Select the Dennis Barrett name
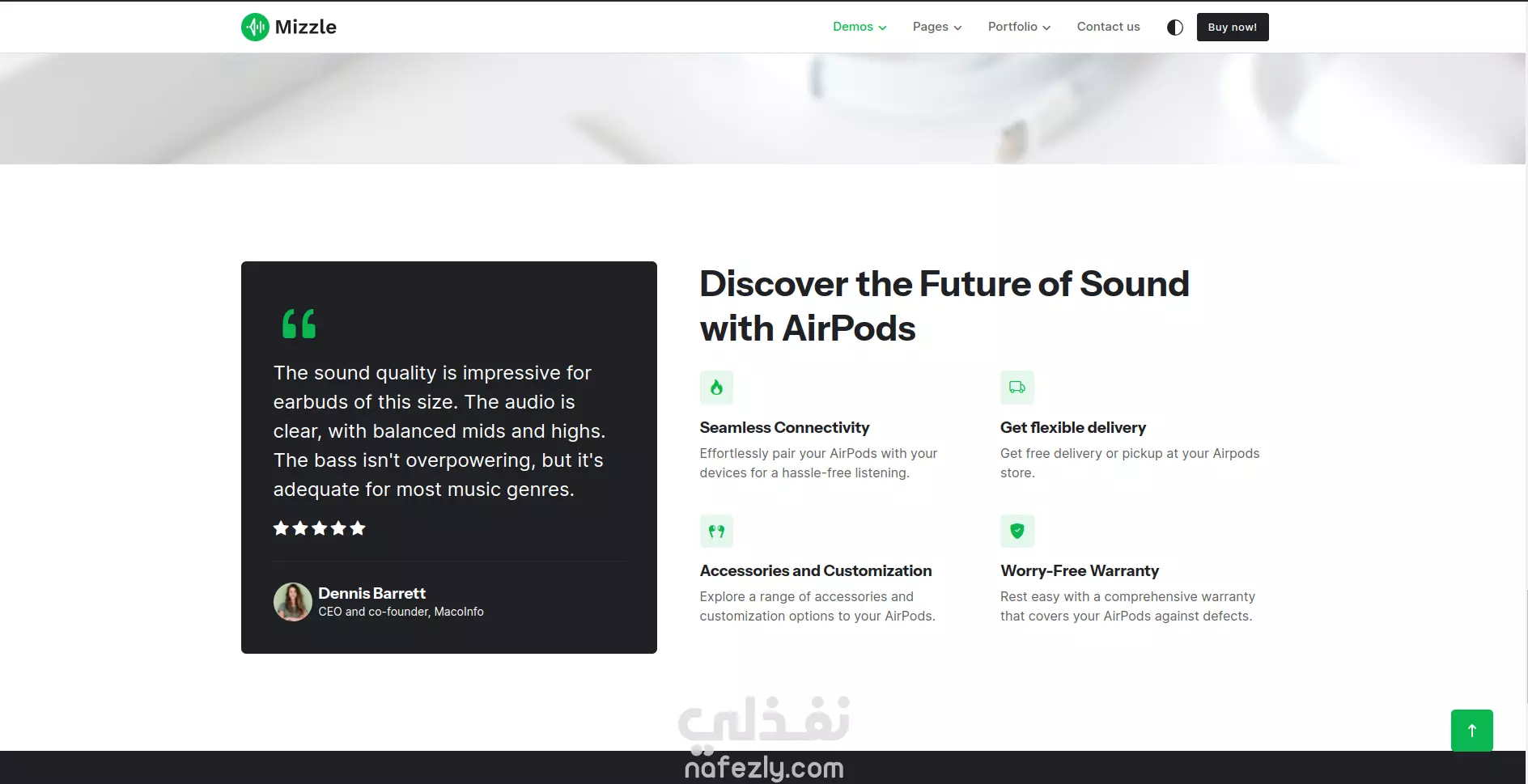The image size is (1528, 784). coord(371,593)
